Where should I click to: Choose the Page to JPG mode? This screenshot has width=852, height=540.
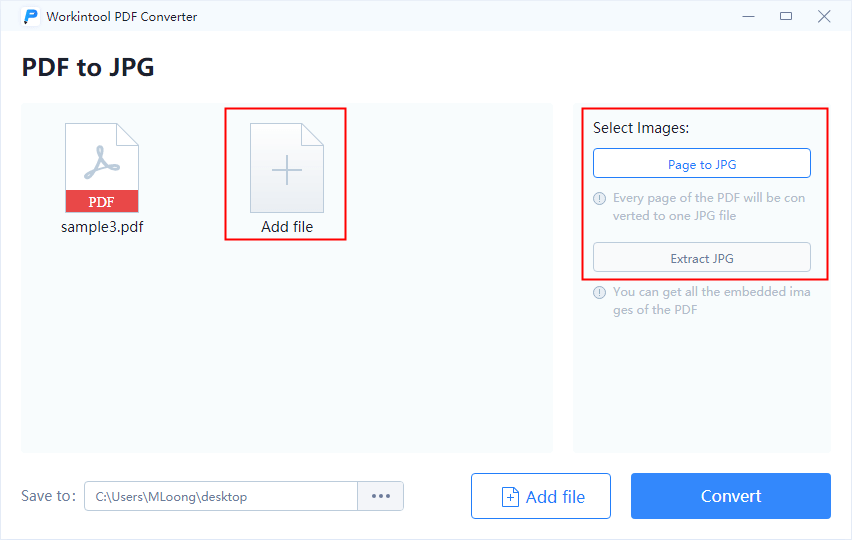pos(701,164)
